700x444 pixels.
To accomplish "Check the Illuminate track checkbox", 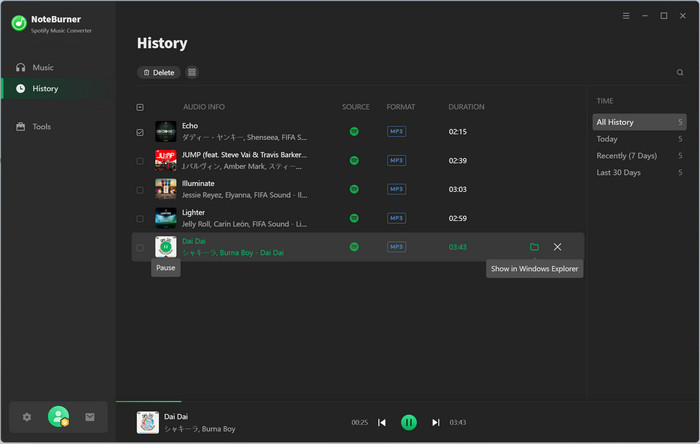I will [x=140, y=190].
